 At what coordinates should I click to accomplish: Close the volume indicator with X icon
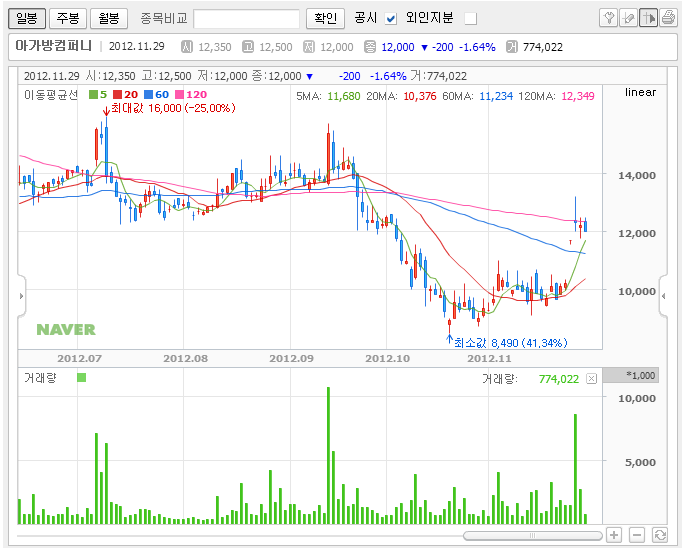click(x=591, y=378)
